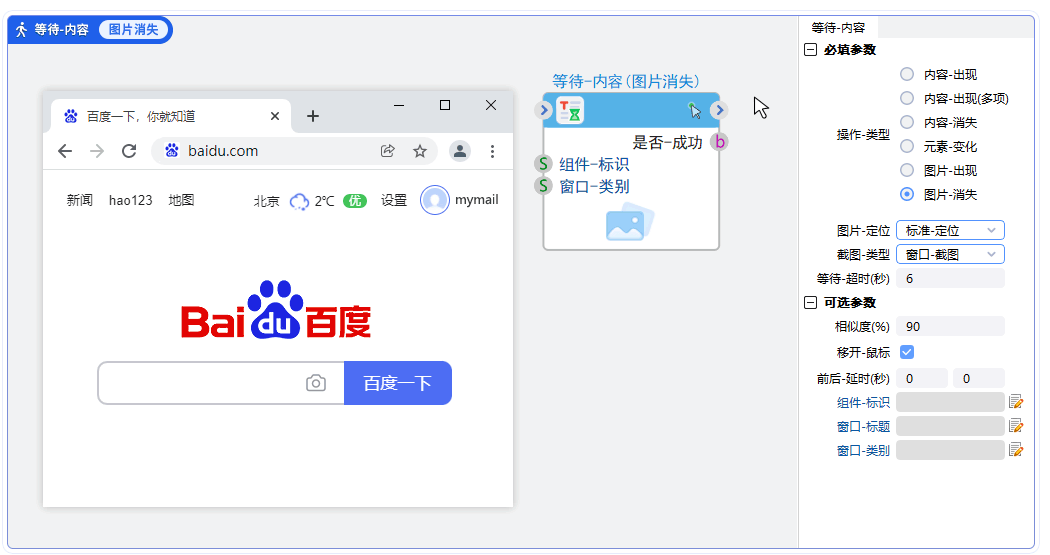Click the mymail user avatar

(x=435, y=200)
